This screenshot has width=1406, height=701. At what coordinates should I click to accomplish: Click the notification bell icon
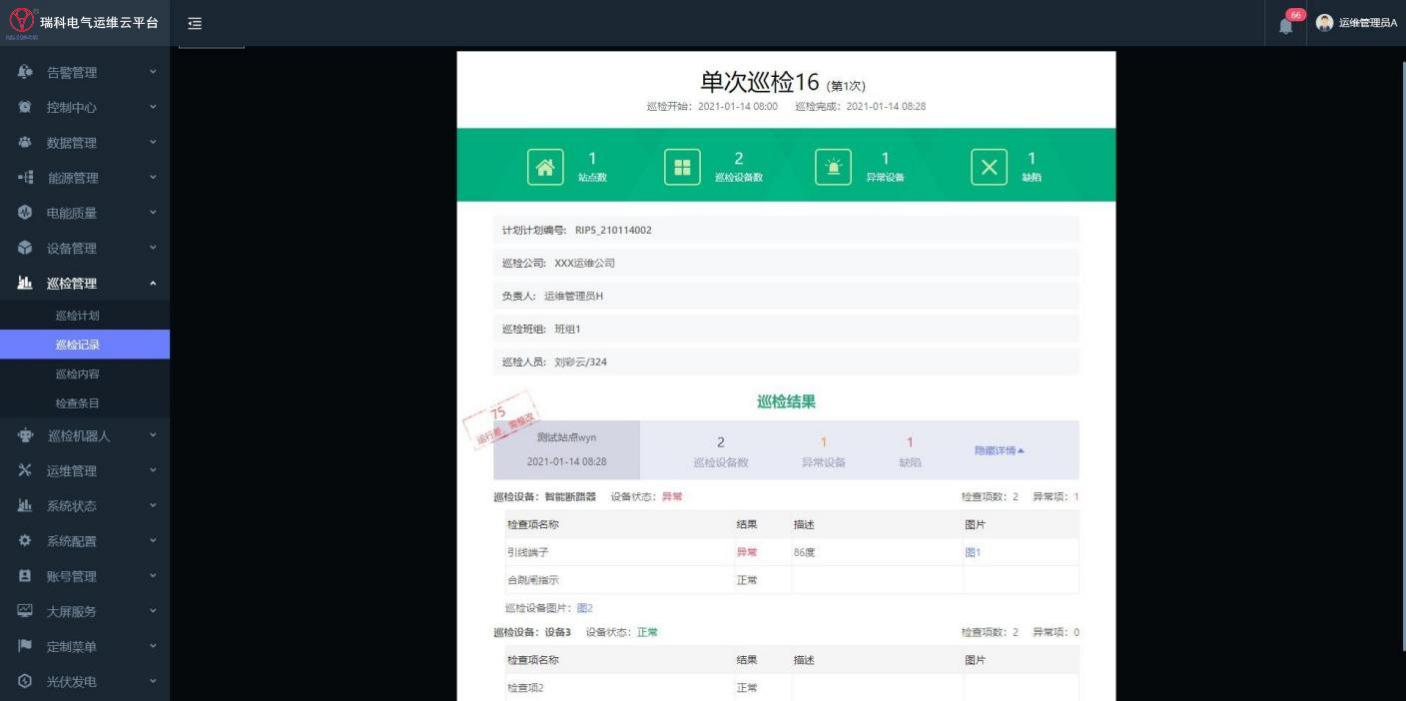coord(1286,25)
